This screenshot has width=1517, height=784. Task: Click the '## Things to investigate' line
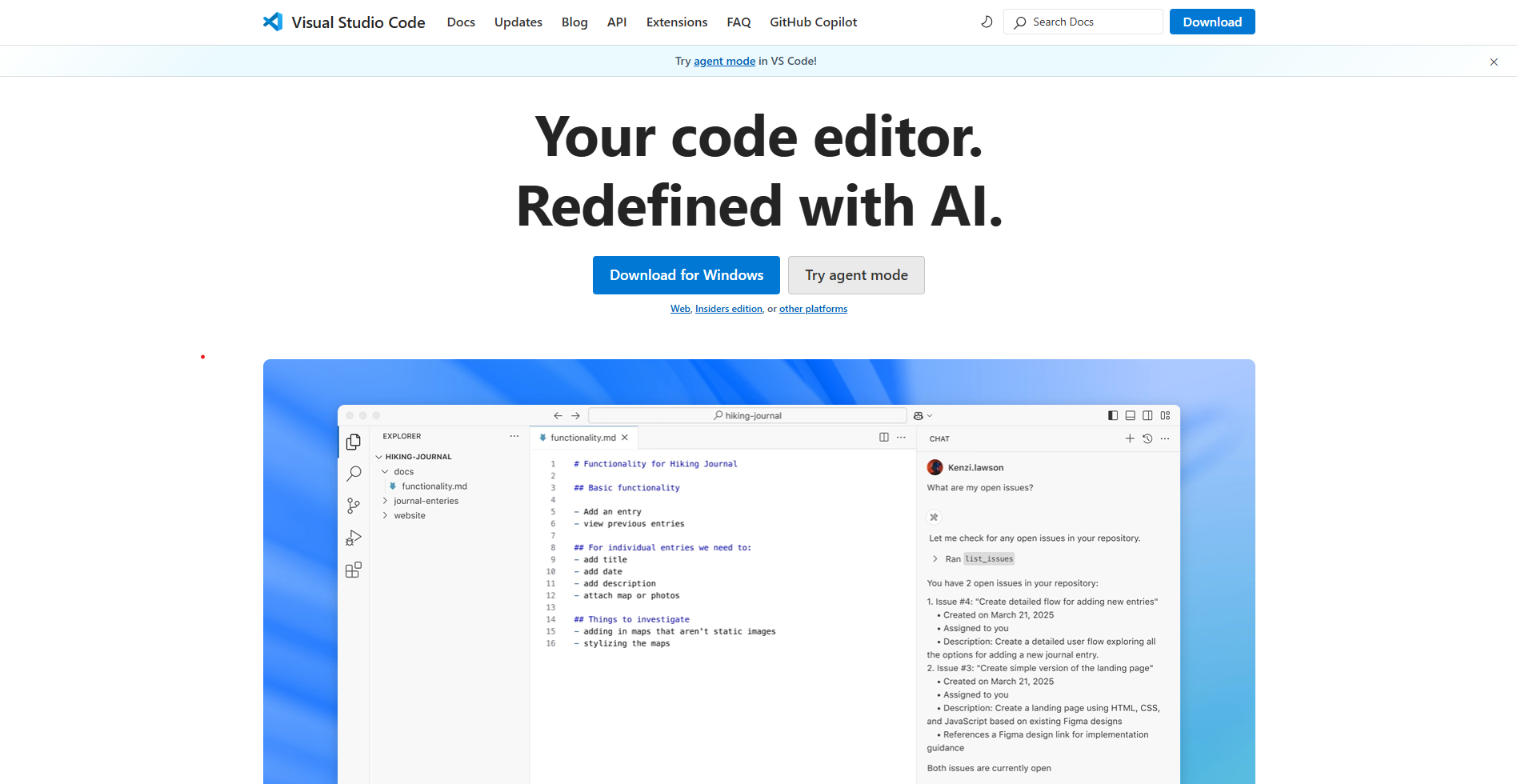(631, 620)
